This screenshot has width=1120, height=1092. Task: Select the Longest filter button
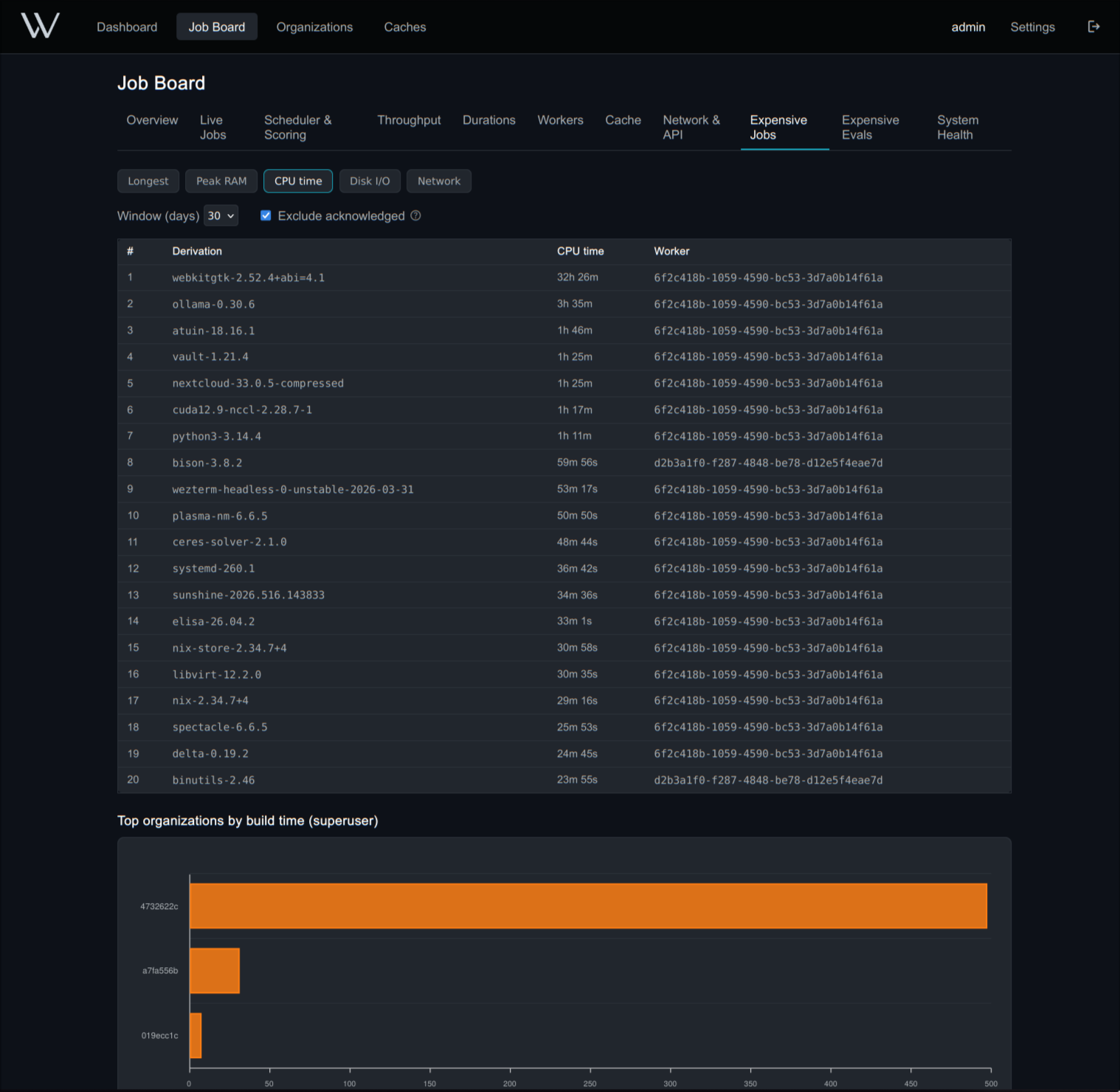[x=148, y=181]
